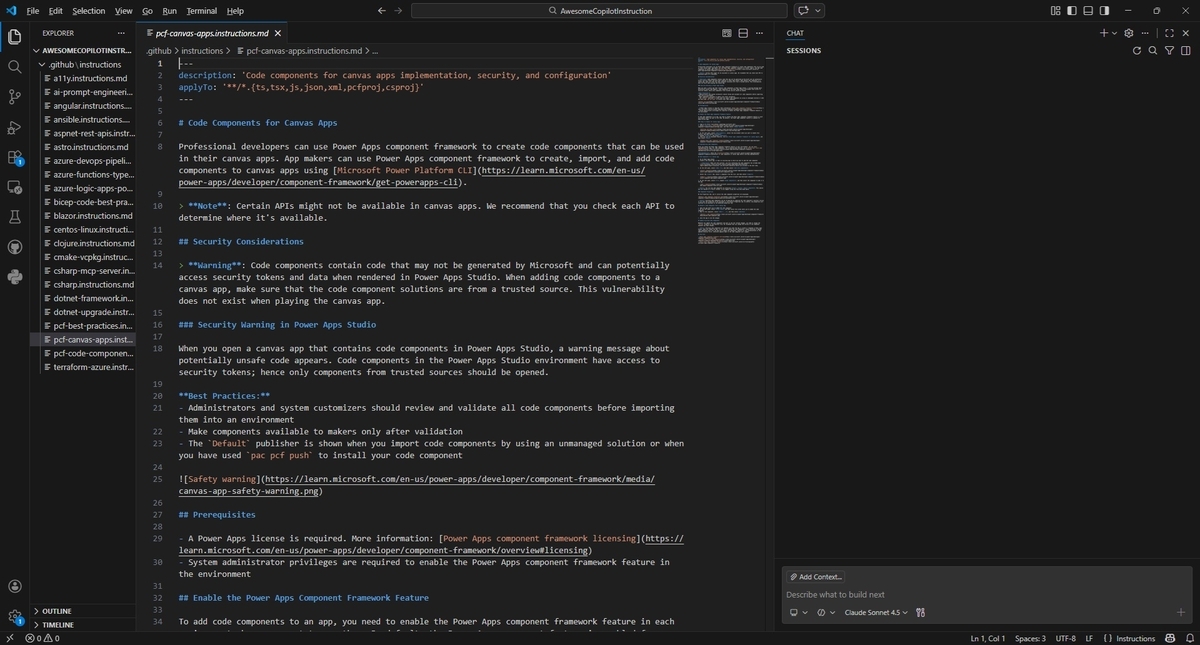
Task: Open the Copilot chat icon in title bar
Action: click(803, 11)
